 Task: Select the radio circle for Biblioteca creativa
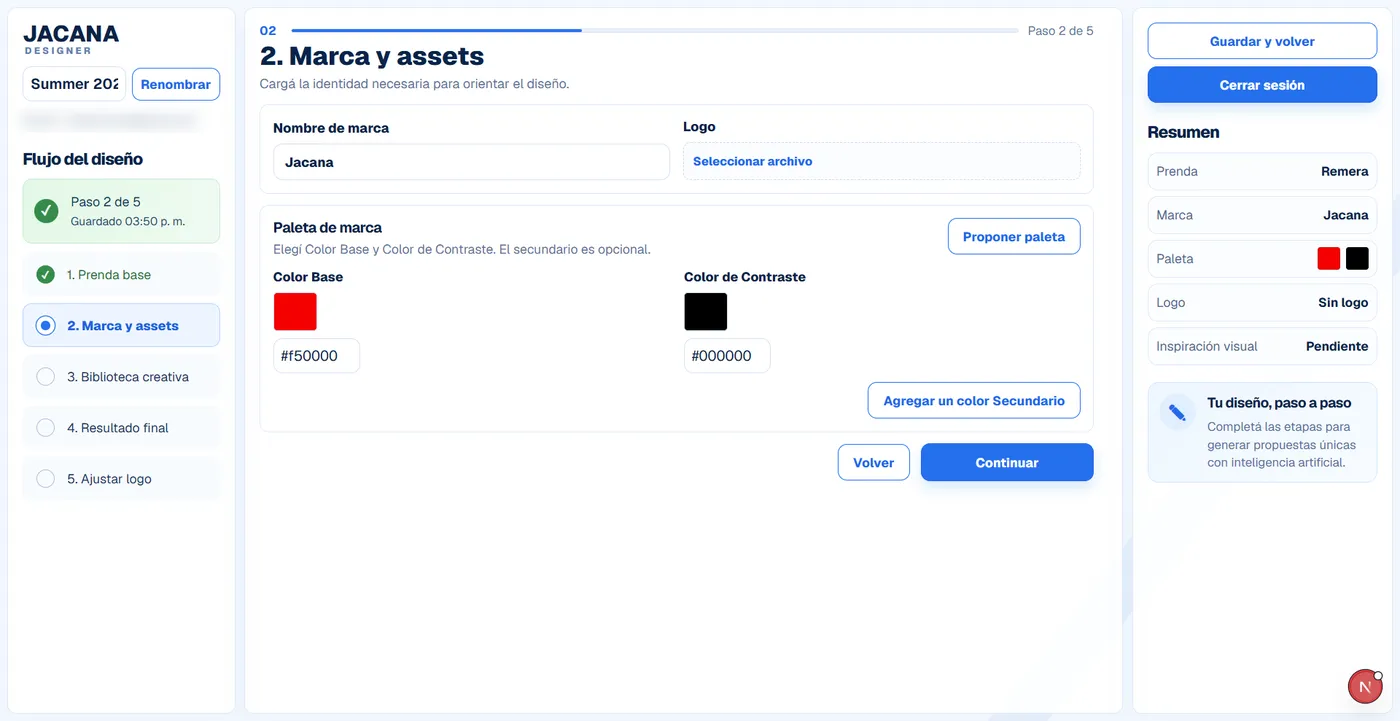[45, 376]
